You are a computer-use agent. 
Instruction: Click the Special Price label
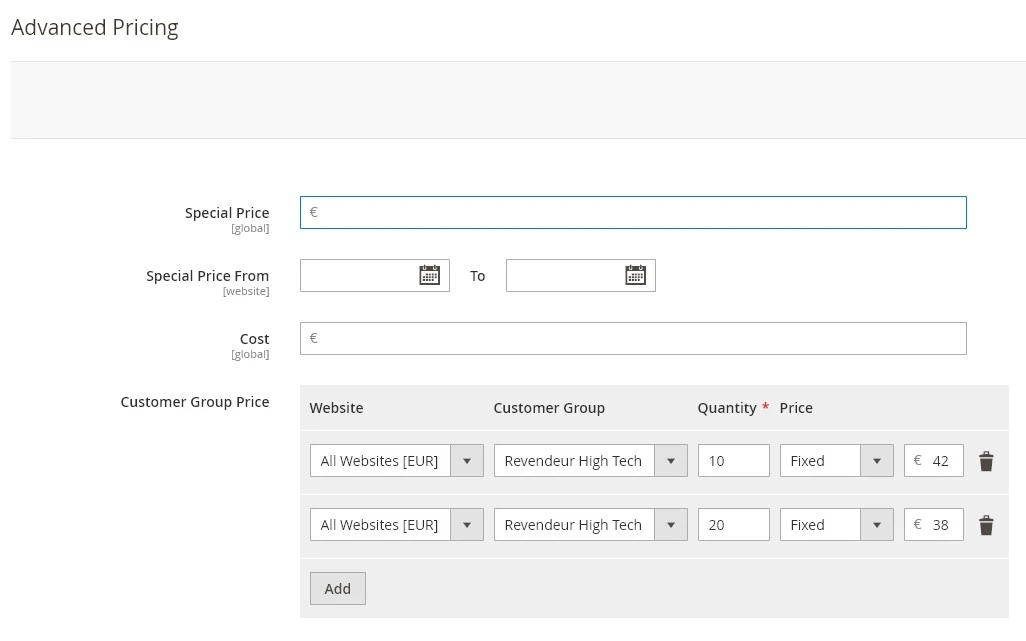227,213
